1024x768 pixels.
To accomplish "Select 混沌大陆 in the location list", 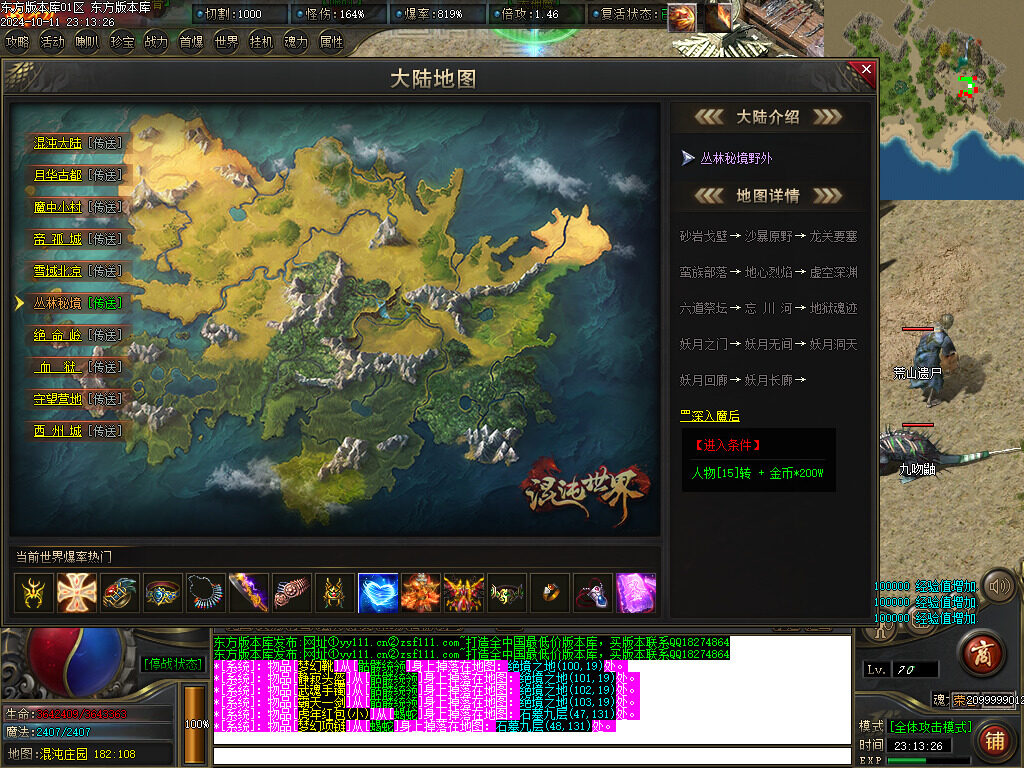I will tap(57, 143).
